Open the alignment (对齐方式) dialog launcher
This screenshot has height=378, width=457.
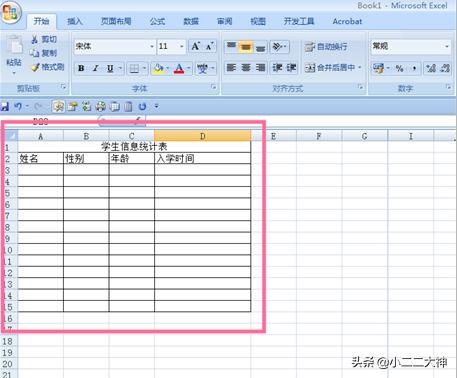[361, 87]
